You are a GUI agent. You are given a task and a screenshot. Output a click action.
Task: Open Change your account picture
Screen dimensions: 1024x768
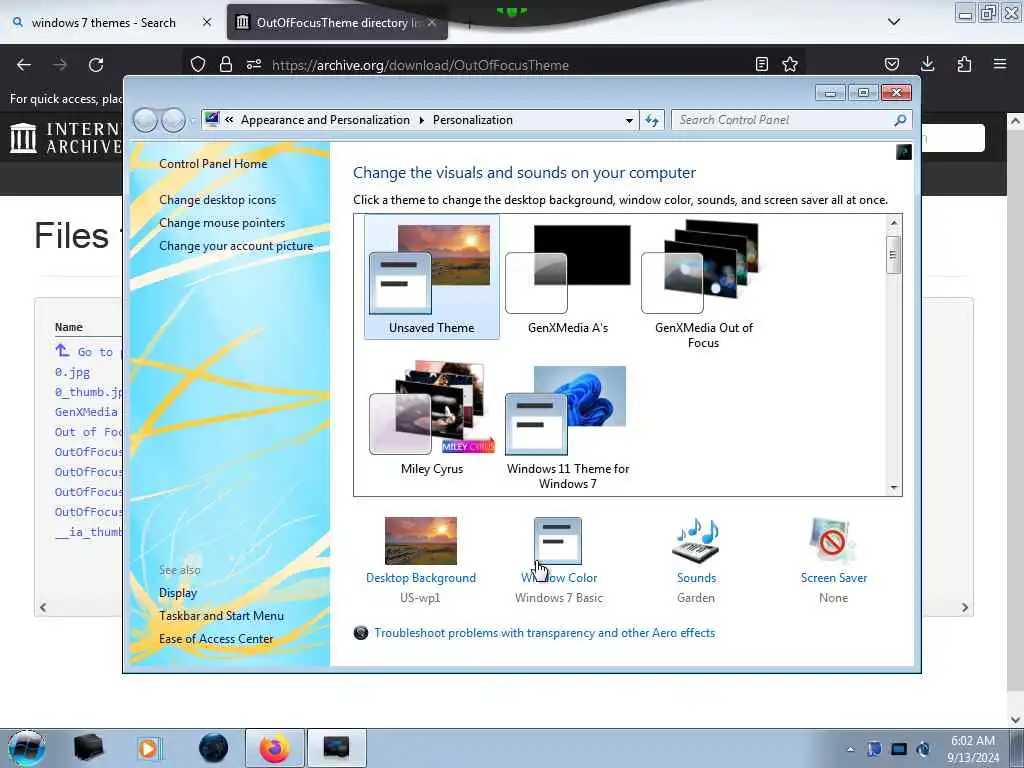pos(236,246)
